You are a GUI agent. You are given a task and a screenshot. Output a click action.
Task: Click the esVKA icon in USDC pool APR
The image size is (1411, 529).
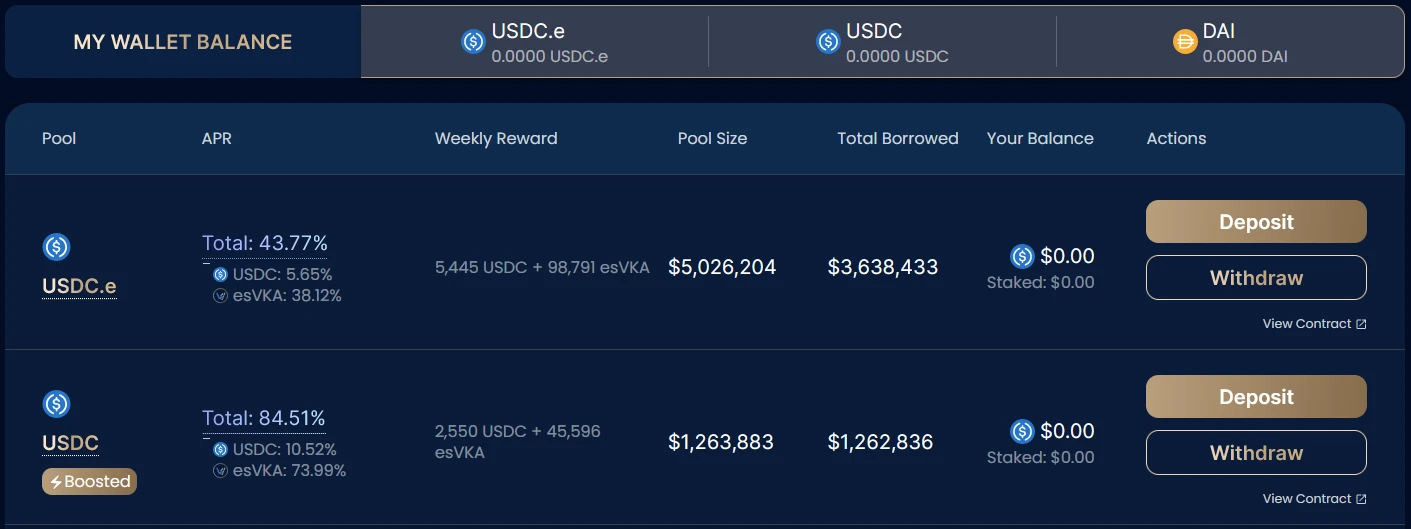[220, 471]
